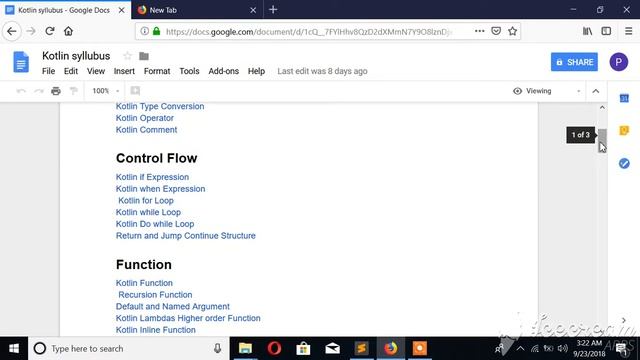Click the document vertical scrollbar thumb
640x360 pixels.
click(602, 140)
